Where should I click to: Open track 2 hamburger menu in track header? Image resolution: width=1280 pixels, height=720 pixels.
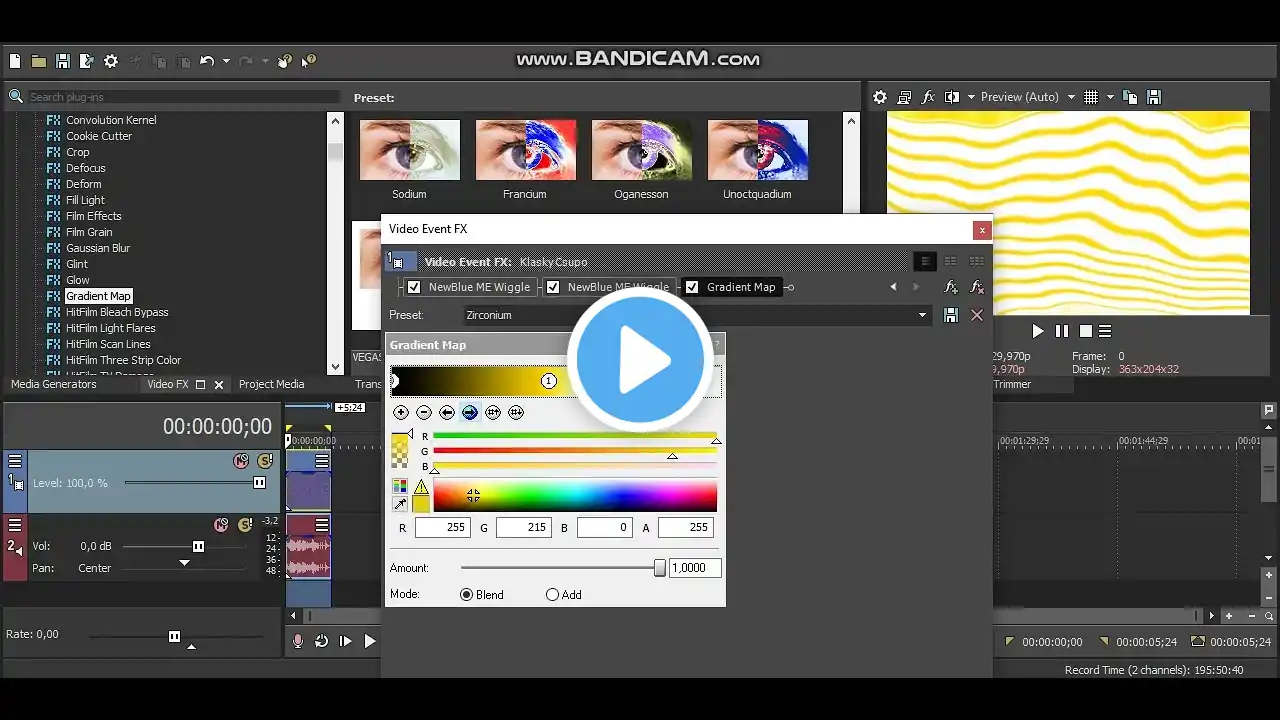point(15,525)
